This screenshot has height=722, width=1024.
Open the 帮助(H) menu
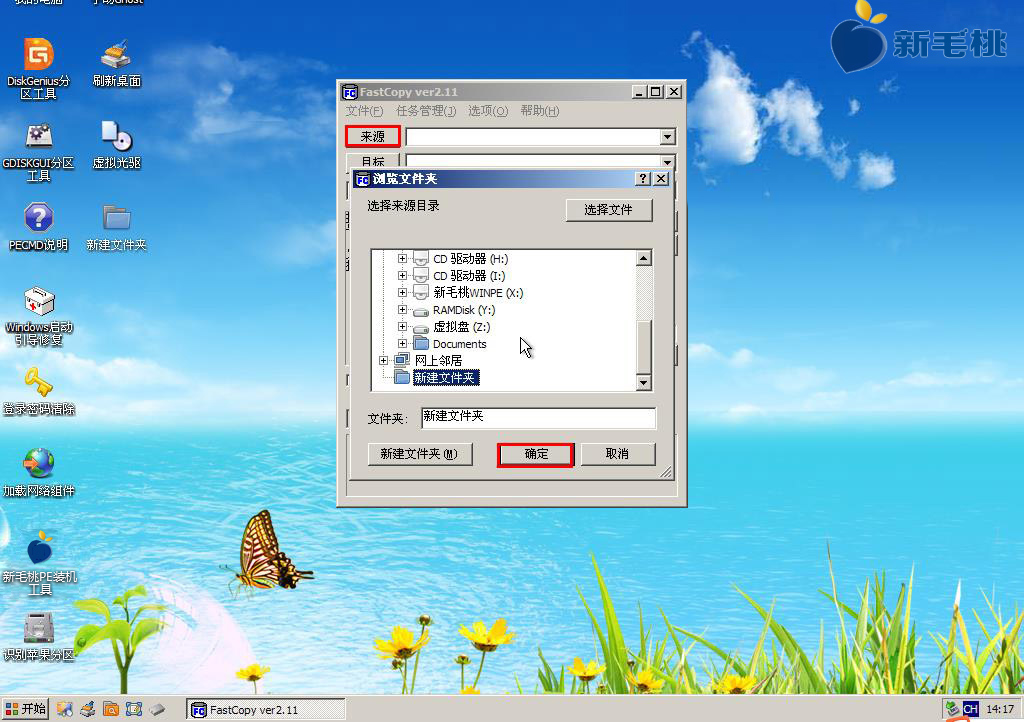click(x=539, y=111)
